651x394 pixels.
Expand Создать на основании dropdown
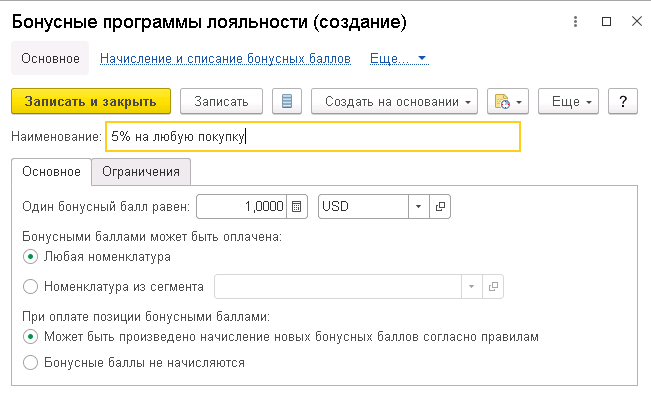pos(394,101)
